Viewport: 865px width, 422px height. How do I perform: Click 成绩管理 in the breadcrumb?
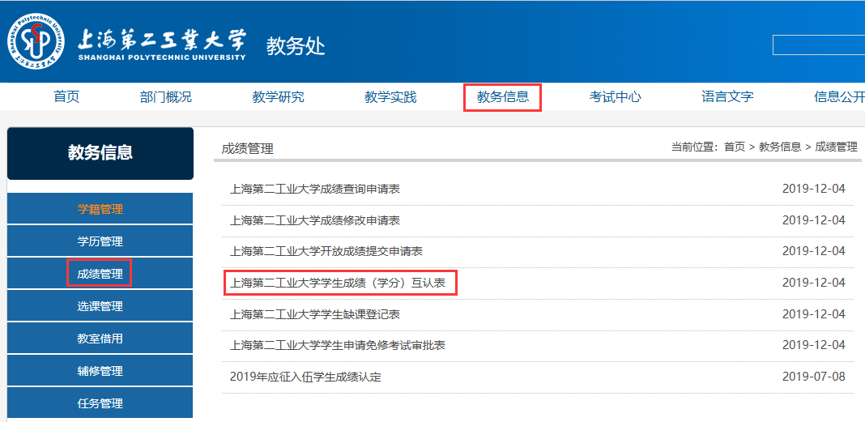(836, 147)
